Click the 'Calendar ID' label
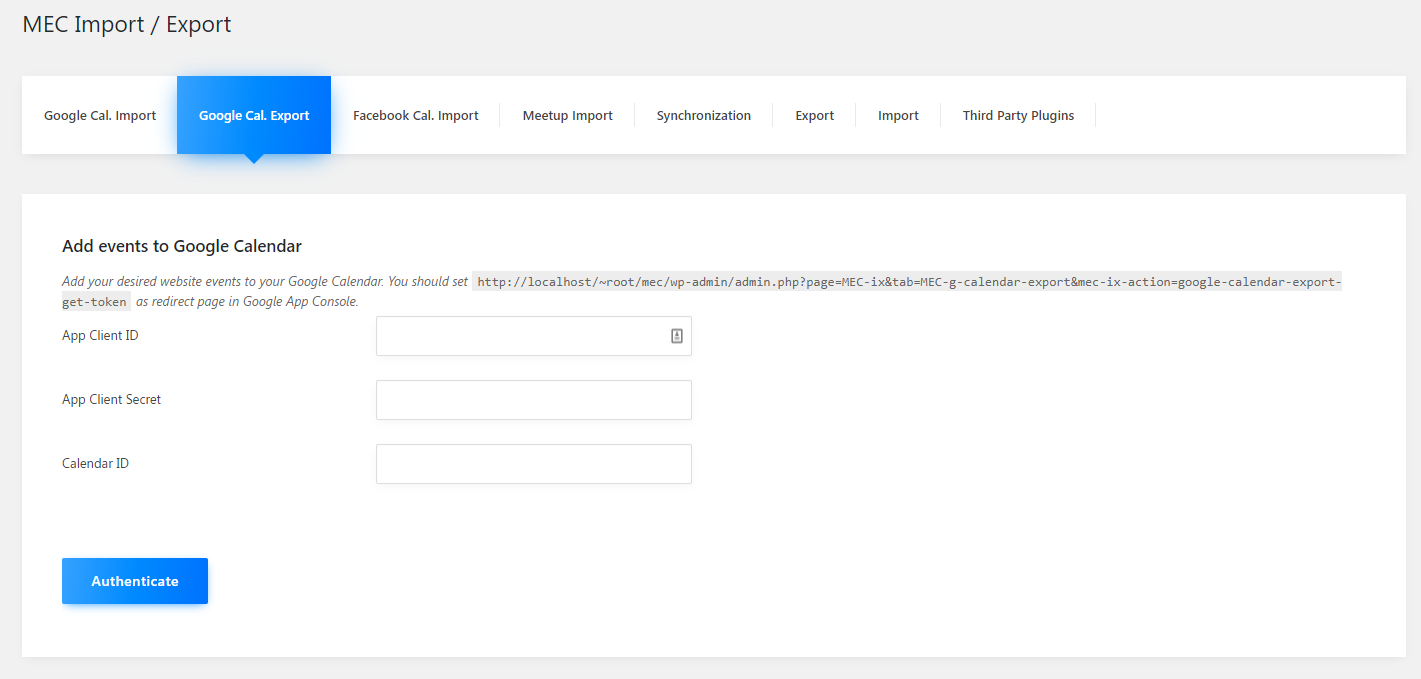This screenshot has width=1421, height=679. pos(95,463)
